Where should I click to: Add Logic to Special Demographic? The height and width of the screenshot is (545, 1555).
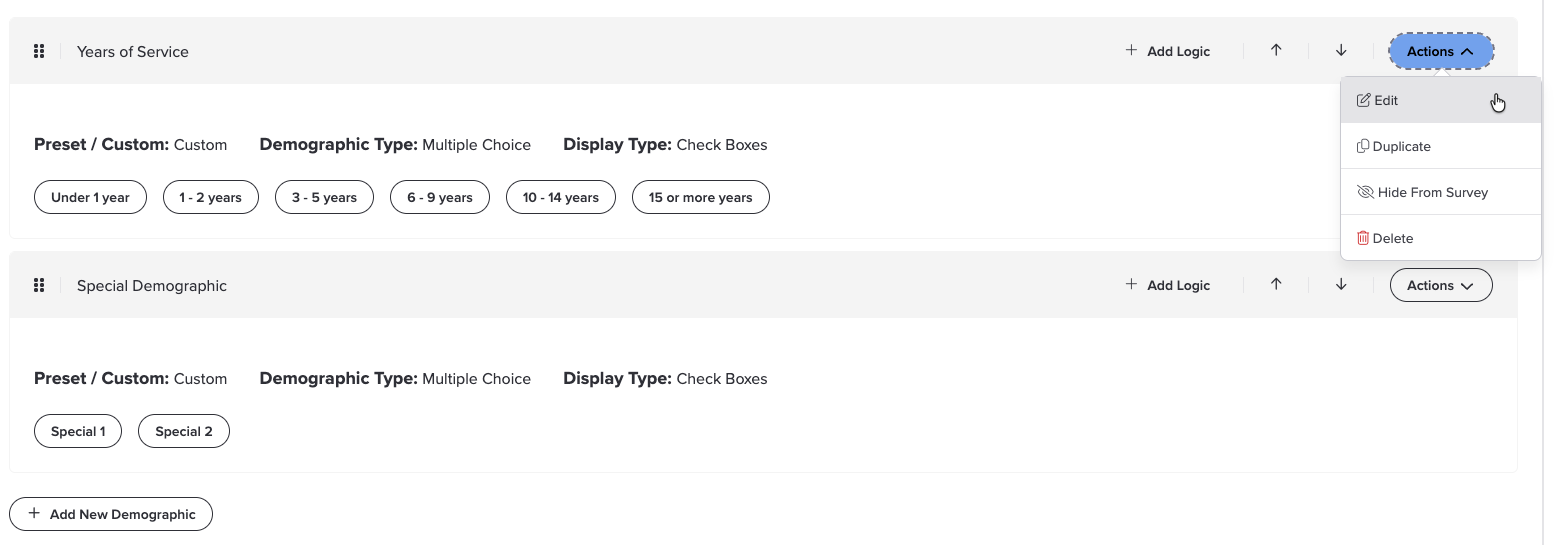click(1167, 285)
